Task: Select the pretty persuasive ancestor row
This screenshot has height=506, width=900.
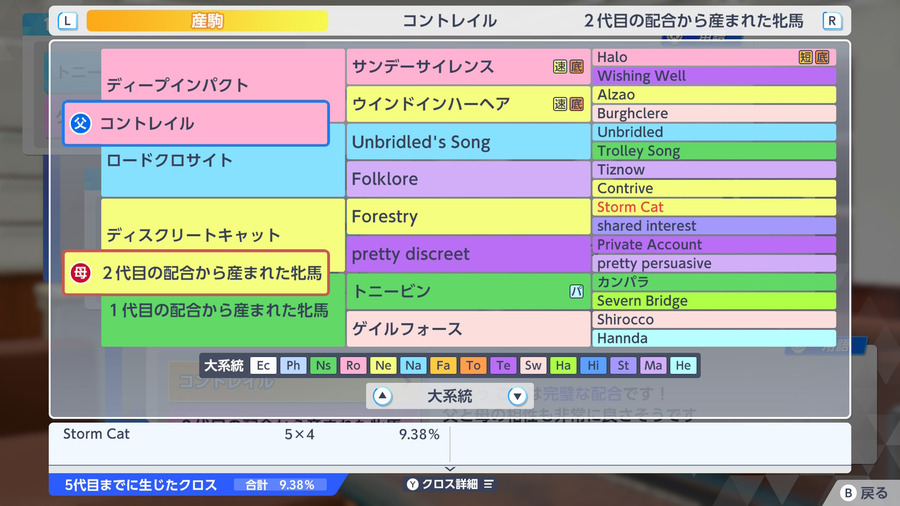Action: pyautogui.click(x=714, y=263)
